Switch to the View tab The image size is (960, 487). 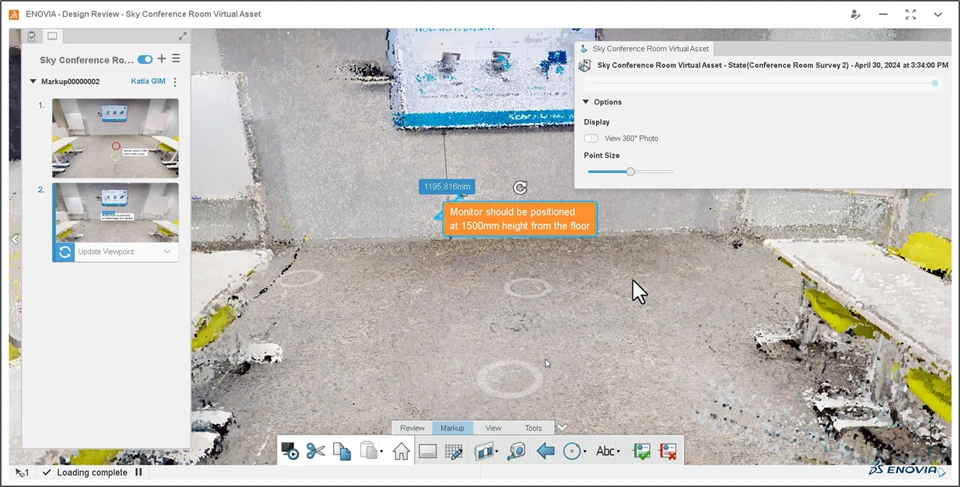click(x=493, y=428)
